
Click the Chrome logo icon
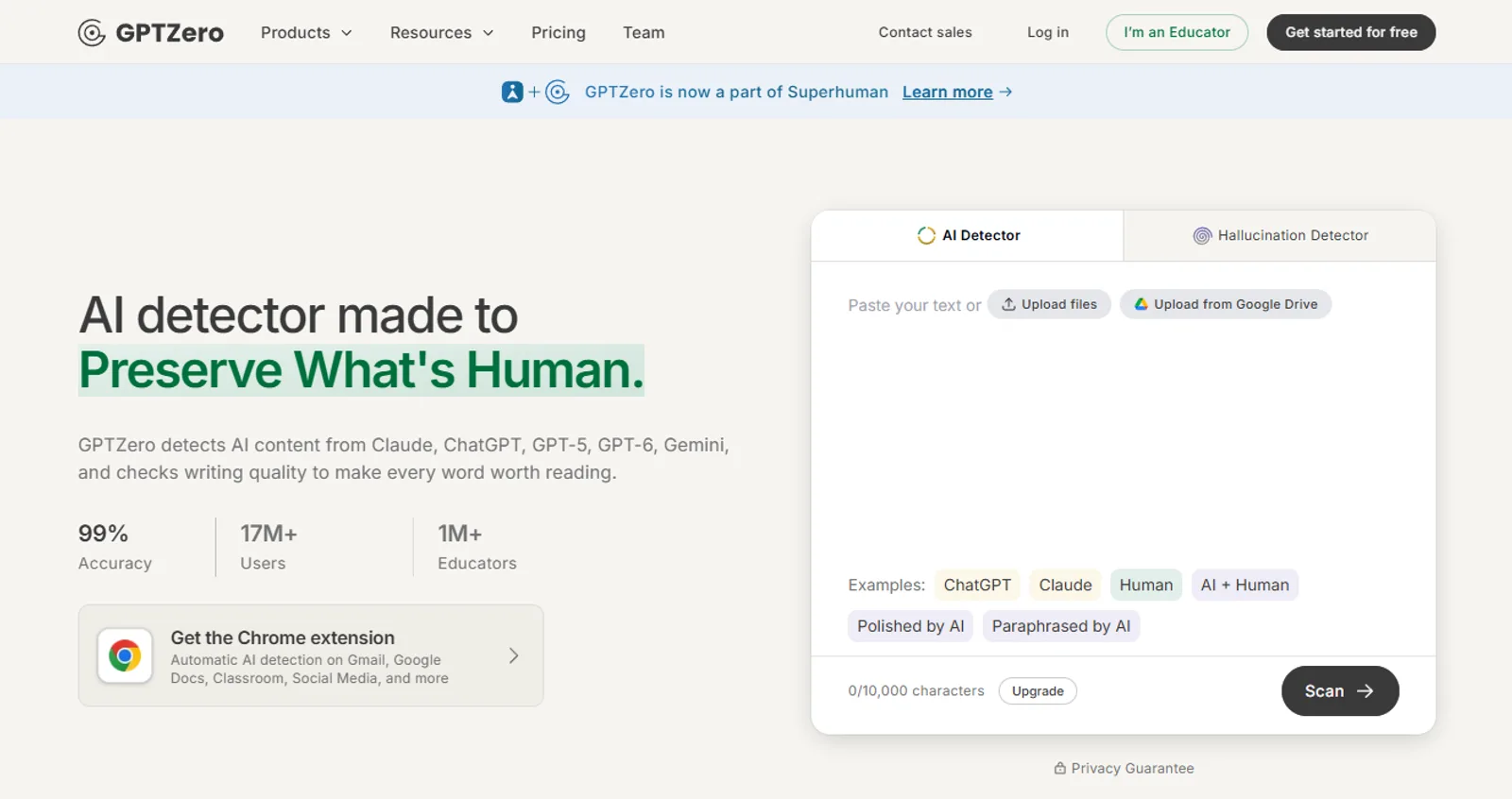click(x=125, y=655)
